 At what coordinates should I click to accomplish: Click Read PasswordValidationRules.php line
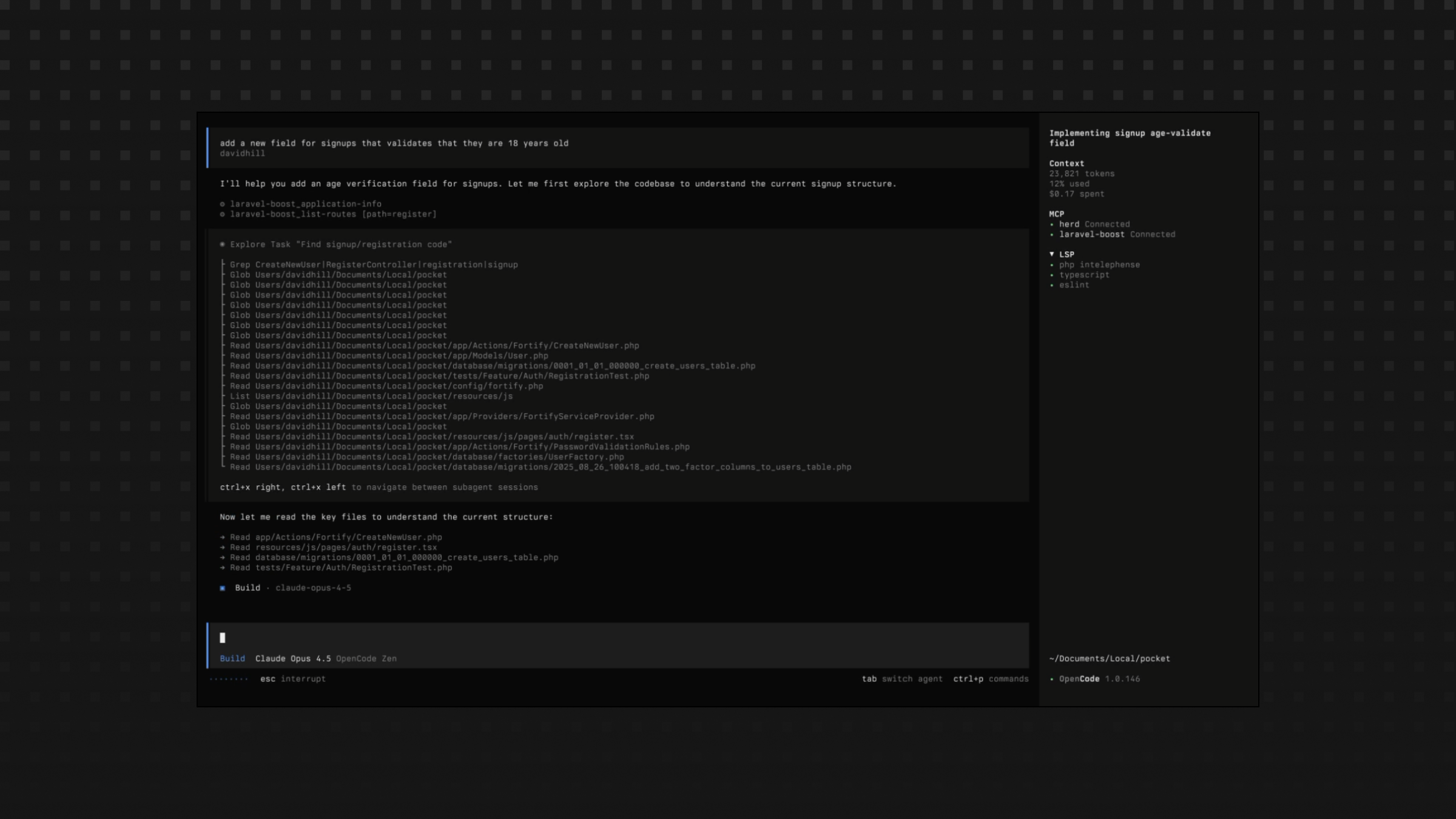[x=460, y=447]
